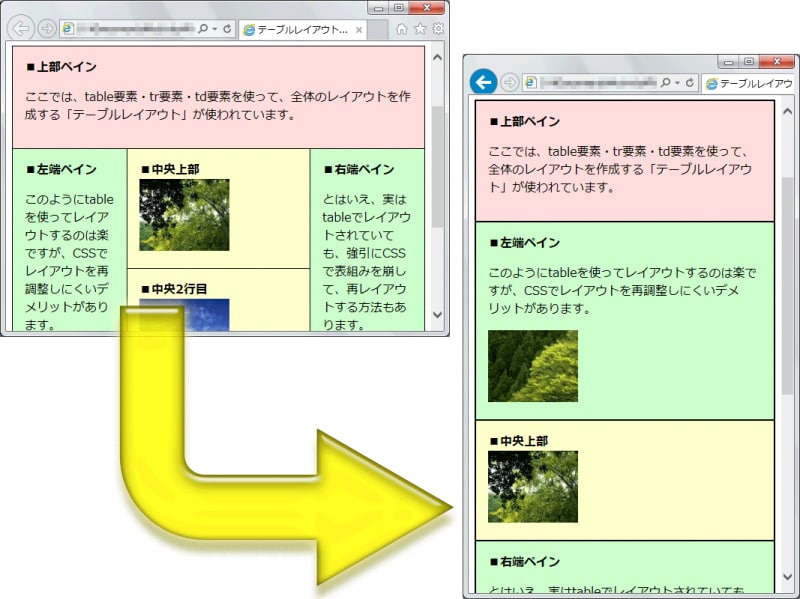The height and width of the screenshot is (599, 800).
Task: Click the Forward arrow in the left window
Action: click(x=47, y=28)
